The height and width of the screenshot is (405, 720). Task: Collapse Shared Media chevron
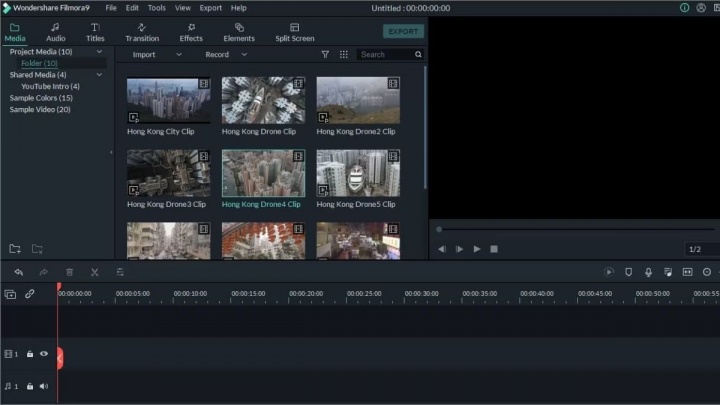pos(99,75)
